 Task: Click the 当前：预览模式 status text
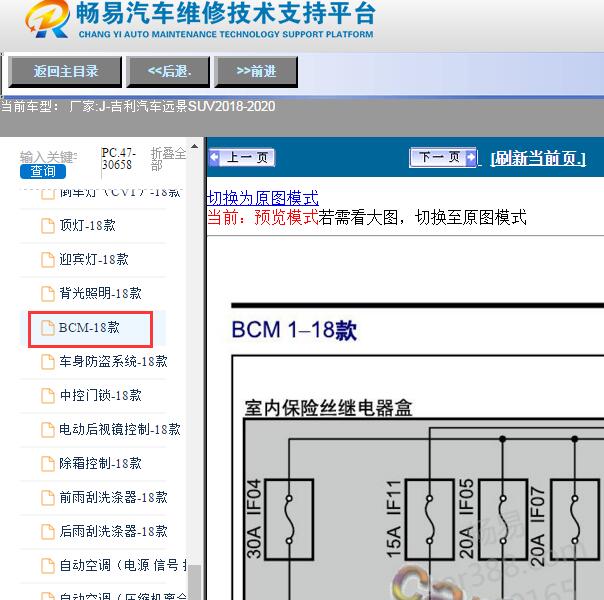(263, 218)
